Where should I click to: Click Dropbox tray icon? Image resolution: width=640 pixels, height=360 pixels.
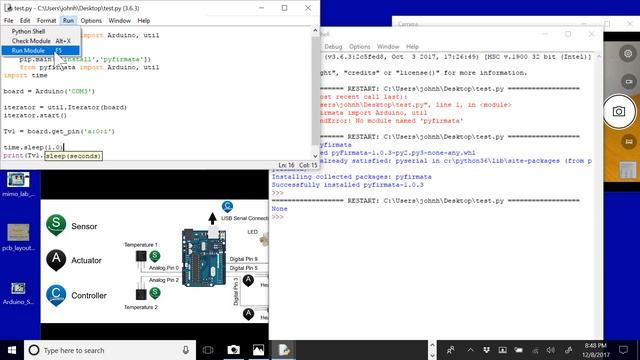[486, 350]
